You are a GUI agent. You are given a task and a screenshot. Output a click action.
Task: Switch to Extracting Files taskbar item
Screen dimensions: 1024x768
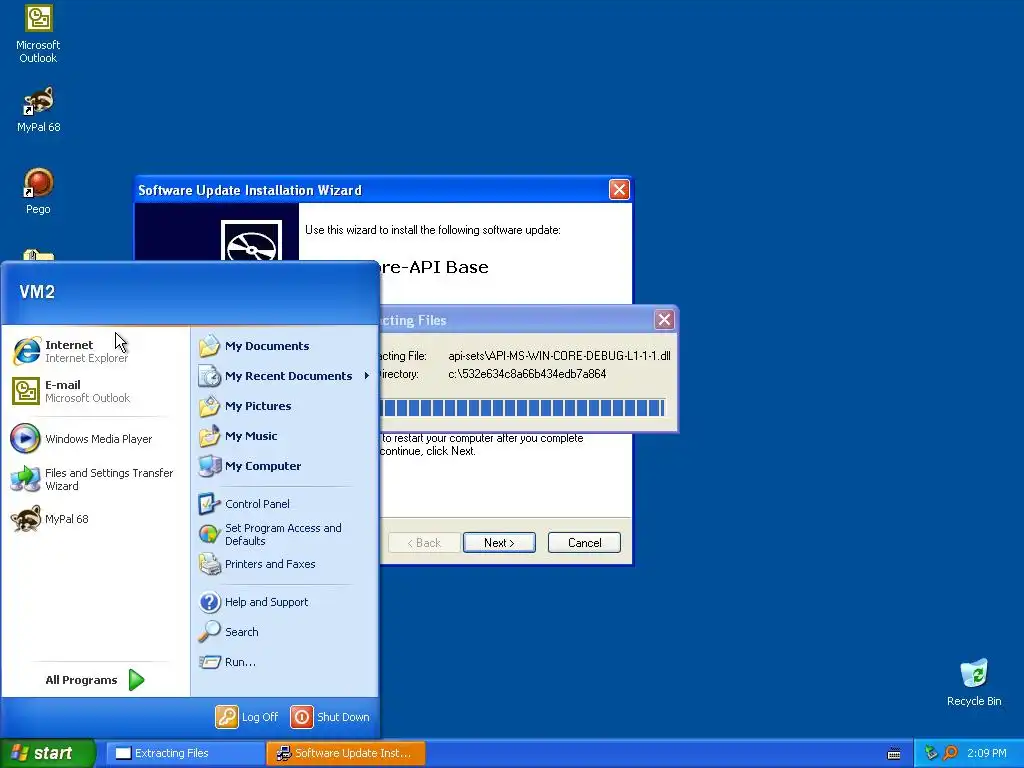[x=185, y=753]
